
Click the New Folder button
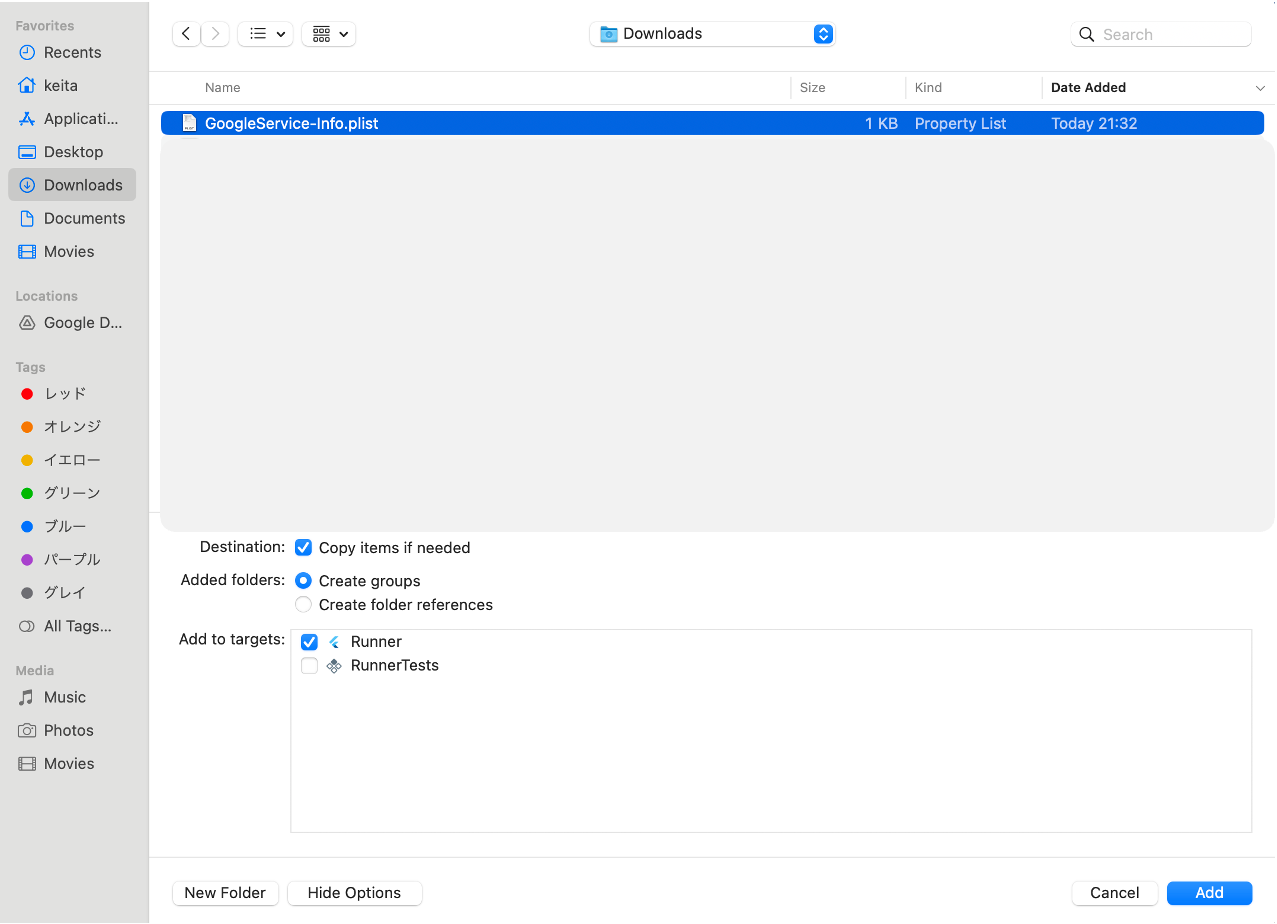tap(225, 893)
